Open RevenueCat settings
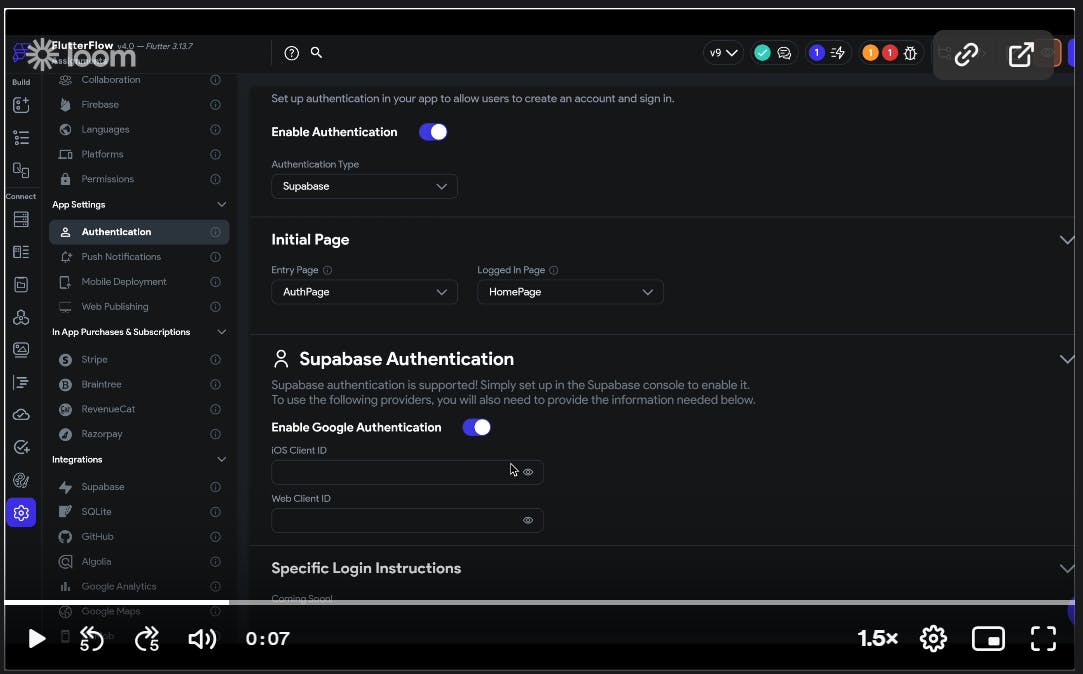1083x674 pixels. click(x=139, y=410)
